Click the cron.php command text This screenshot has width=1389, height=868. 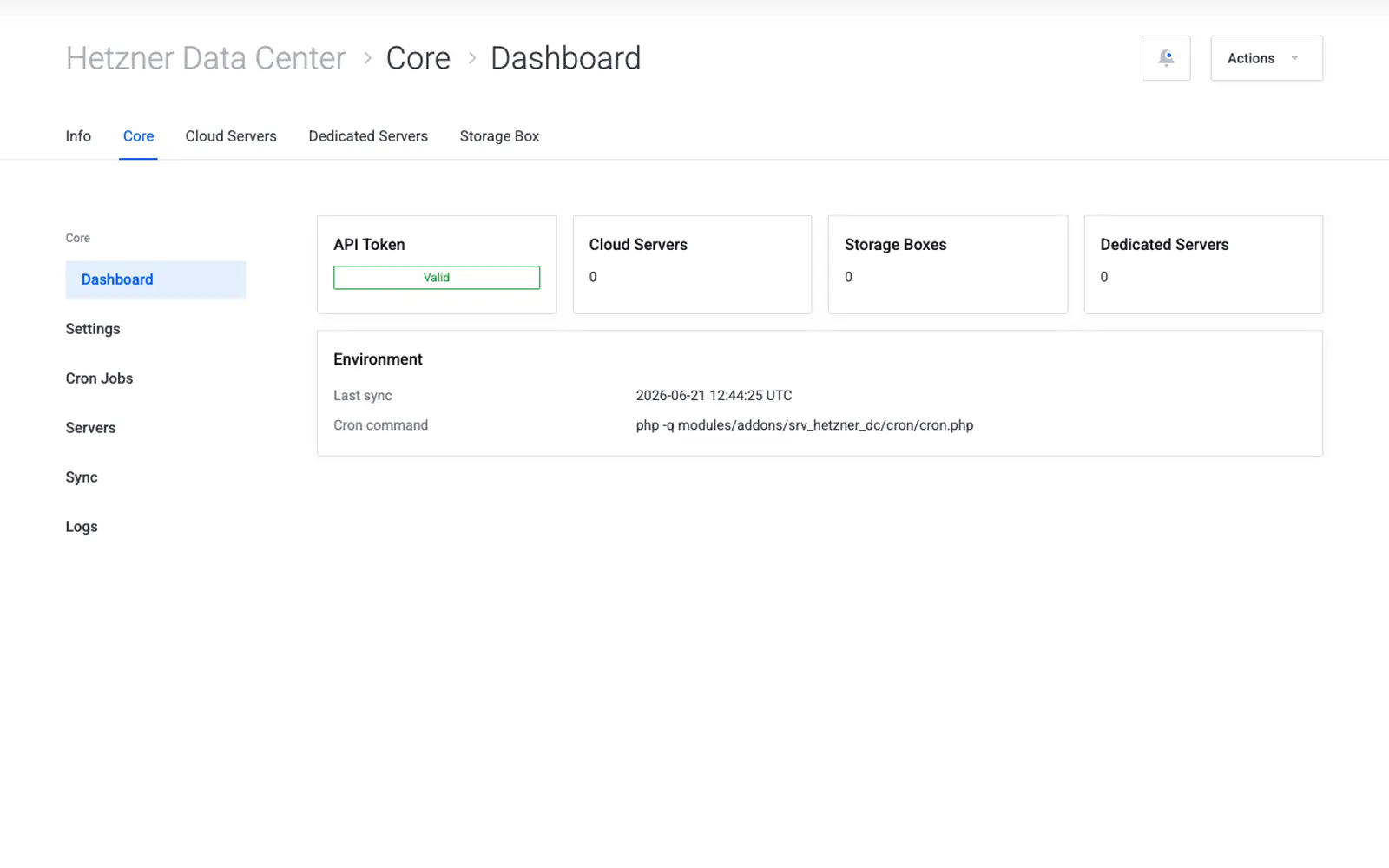coord(805,425)
